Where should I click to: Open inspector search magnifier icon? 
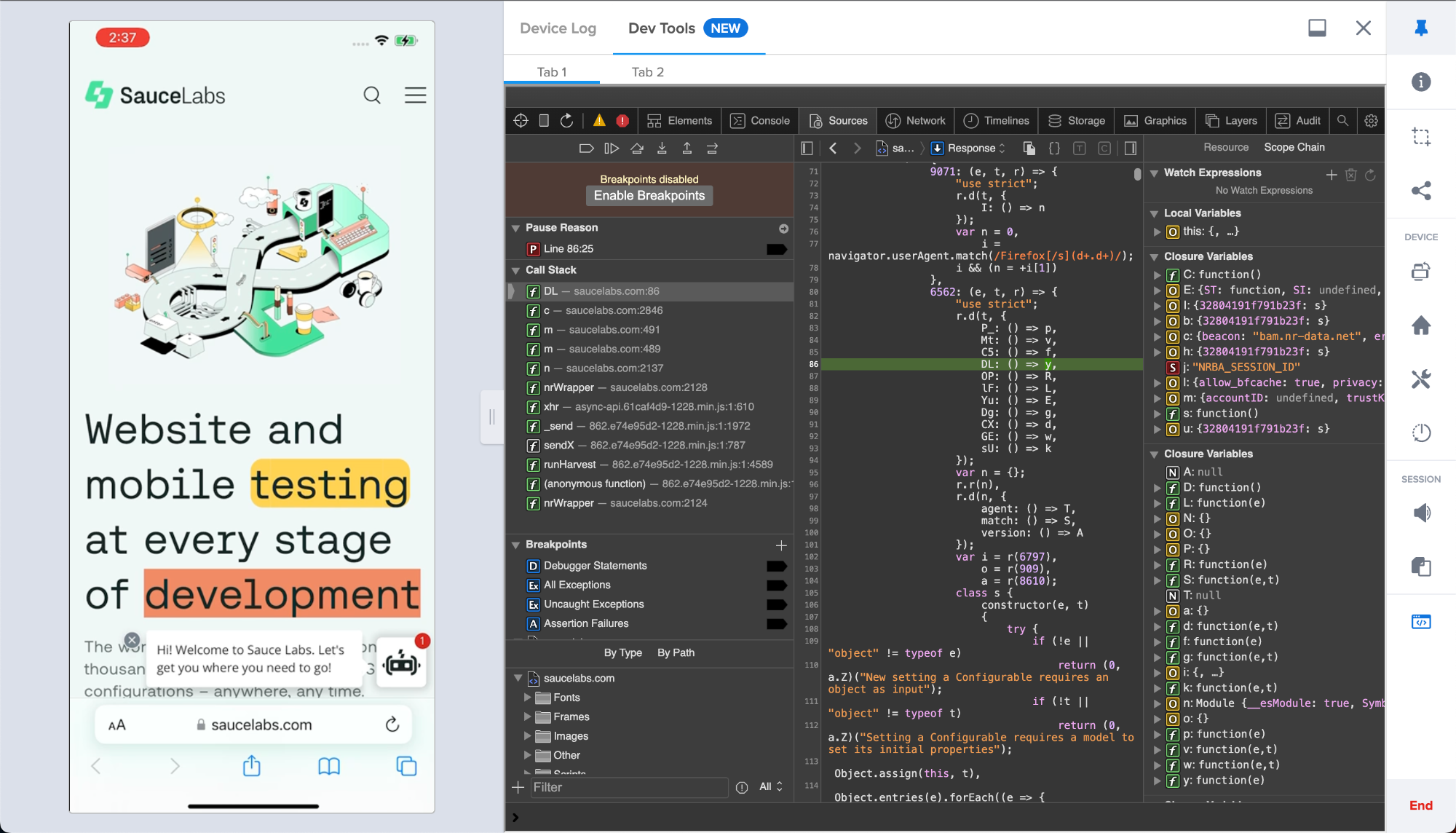tap(1343, 121)
